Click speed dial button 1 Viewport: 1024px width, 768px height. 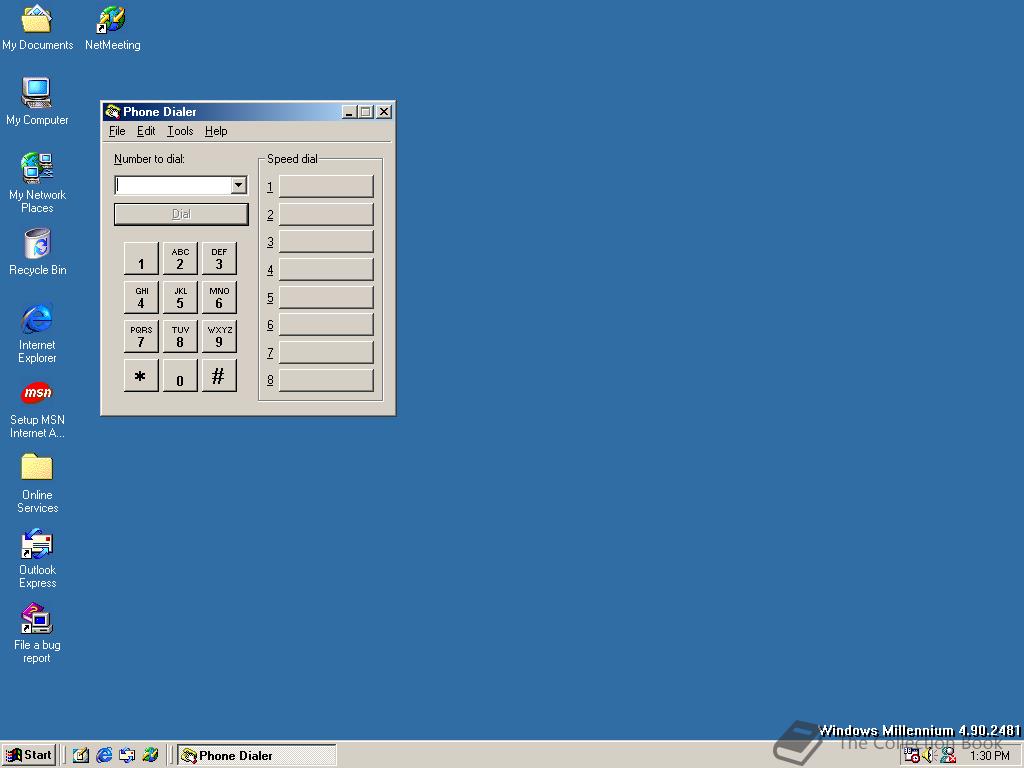326,186
